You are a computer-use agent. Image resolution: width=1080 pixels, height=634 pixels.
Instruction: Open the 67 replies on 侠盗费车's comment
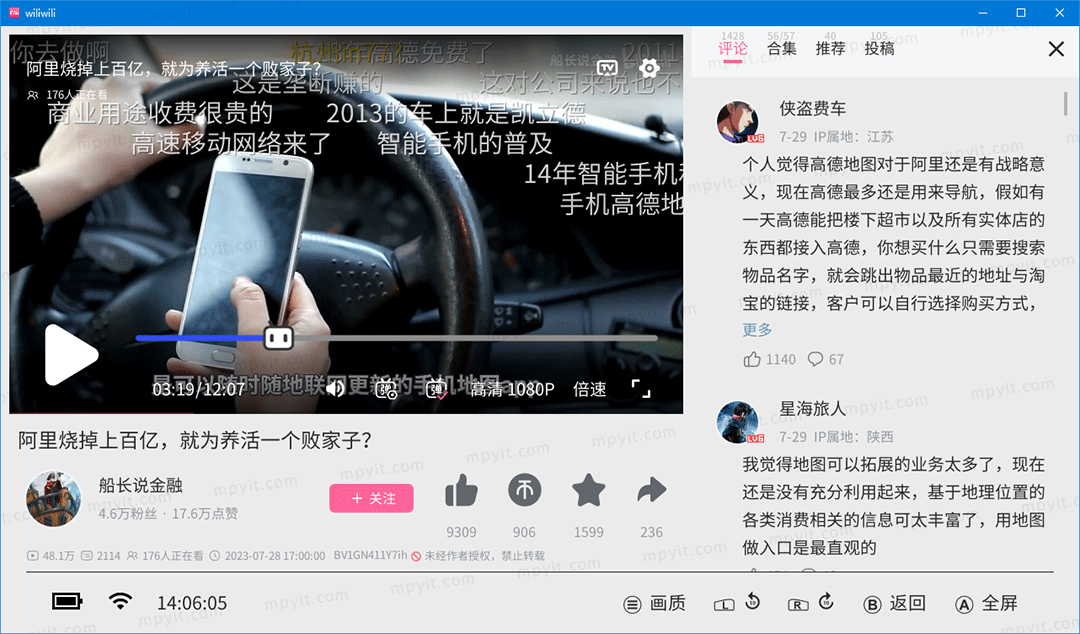[x=825, y=359]
